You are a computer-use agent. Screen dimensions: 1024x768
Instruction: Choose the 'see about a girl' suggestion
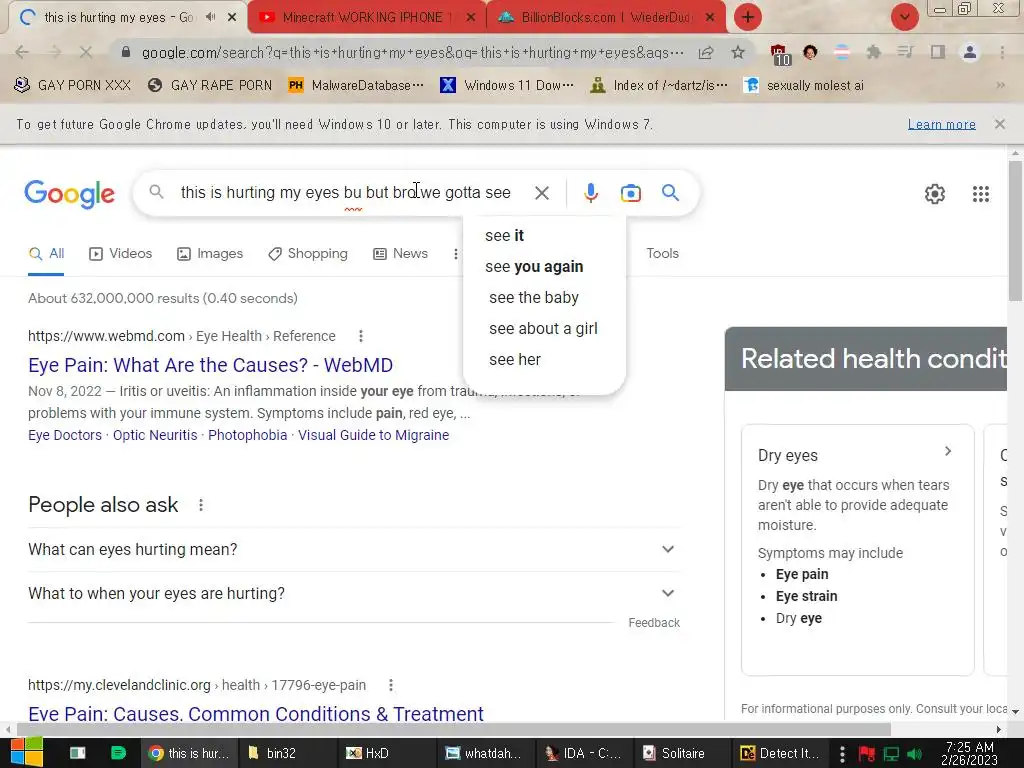point(544,328)
